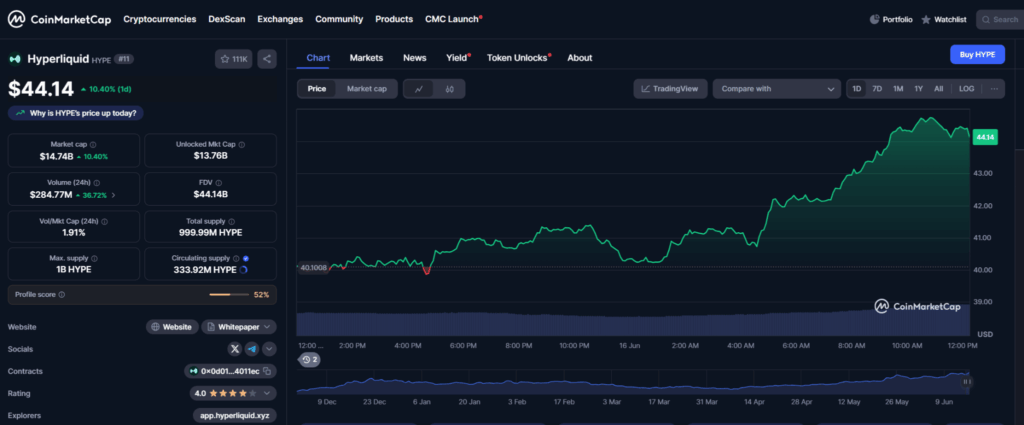Click the Circulating supply info icon

(x=236, y=259)
